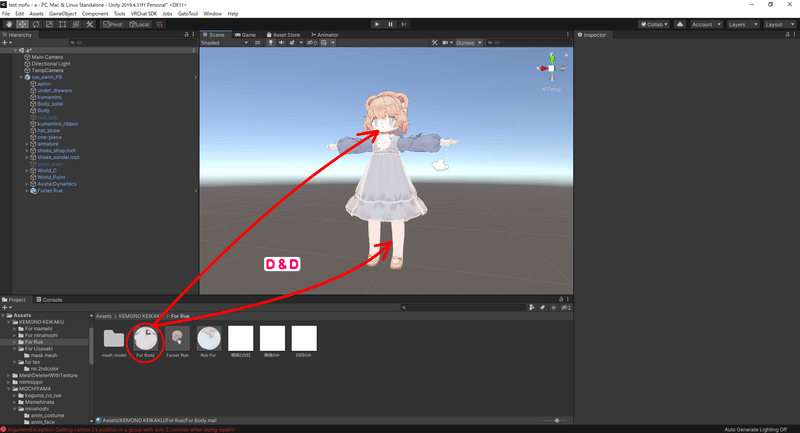The height and width of the screenshot is (433, 800).
Task: Open the VRChat SDK menu
Action: [143, 14]
